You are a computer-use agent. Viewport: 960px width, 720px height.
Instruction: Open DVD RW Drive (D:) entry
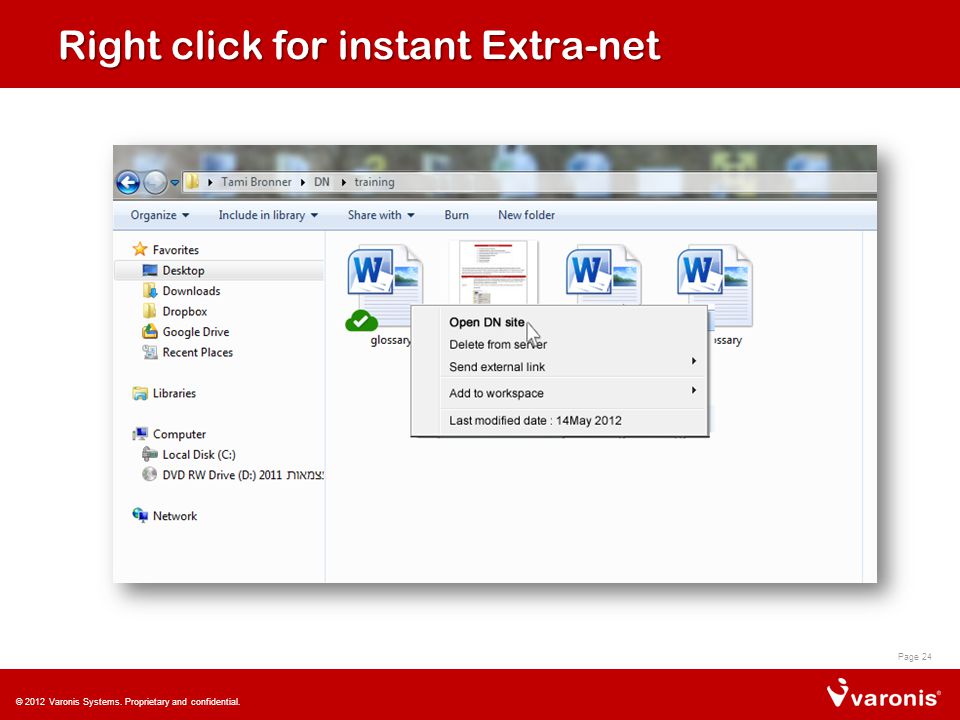[243, 475]
